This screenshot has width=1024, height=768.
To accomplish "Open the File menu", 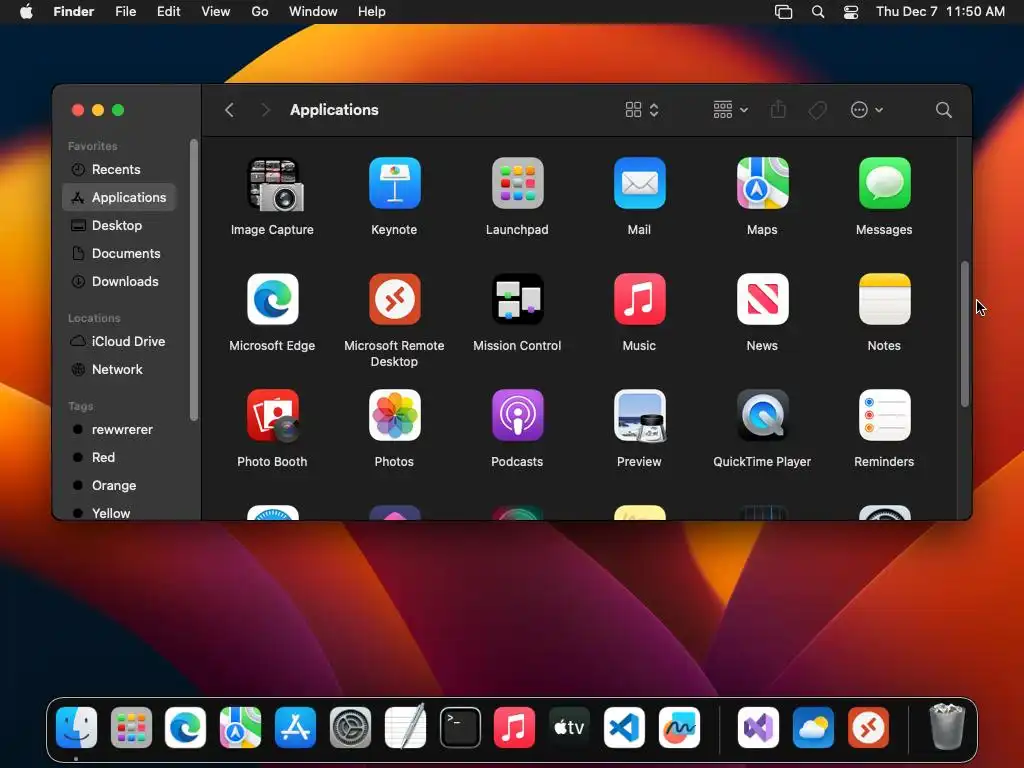I will point(125,12).
